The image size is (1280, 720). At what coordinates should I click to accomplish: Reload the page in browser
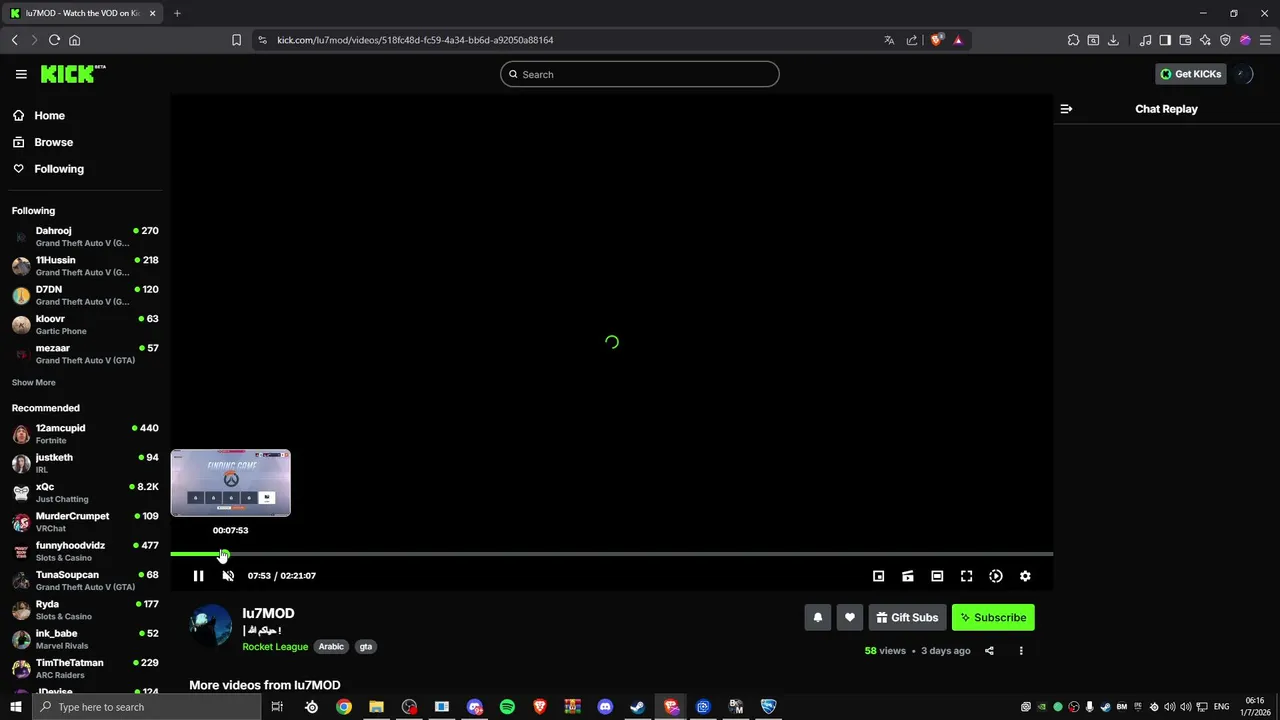pyautogui.click(x=54, y=40)
